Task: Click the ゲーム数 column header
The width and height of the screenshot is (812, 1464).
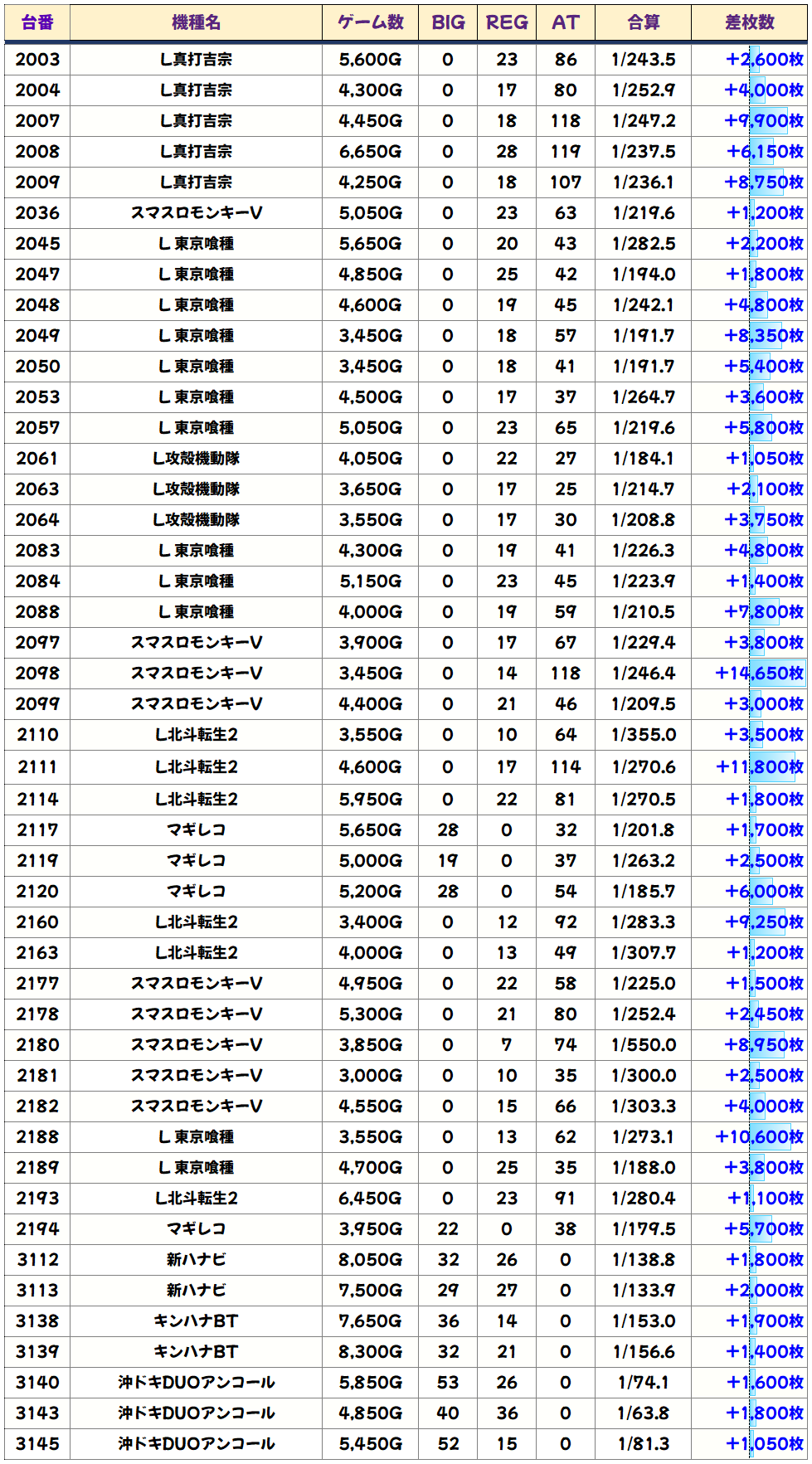Action: click(371, 22)
